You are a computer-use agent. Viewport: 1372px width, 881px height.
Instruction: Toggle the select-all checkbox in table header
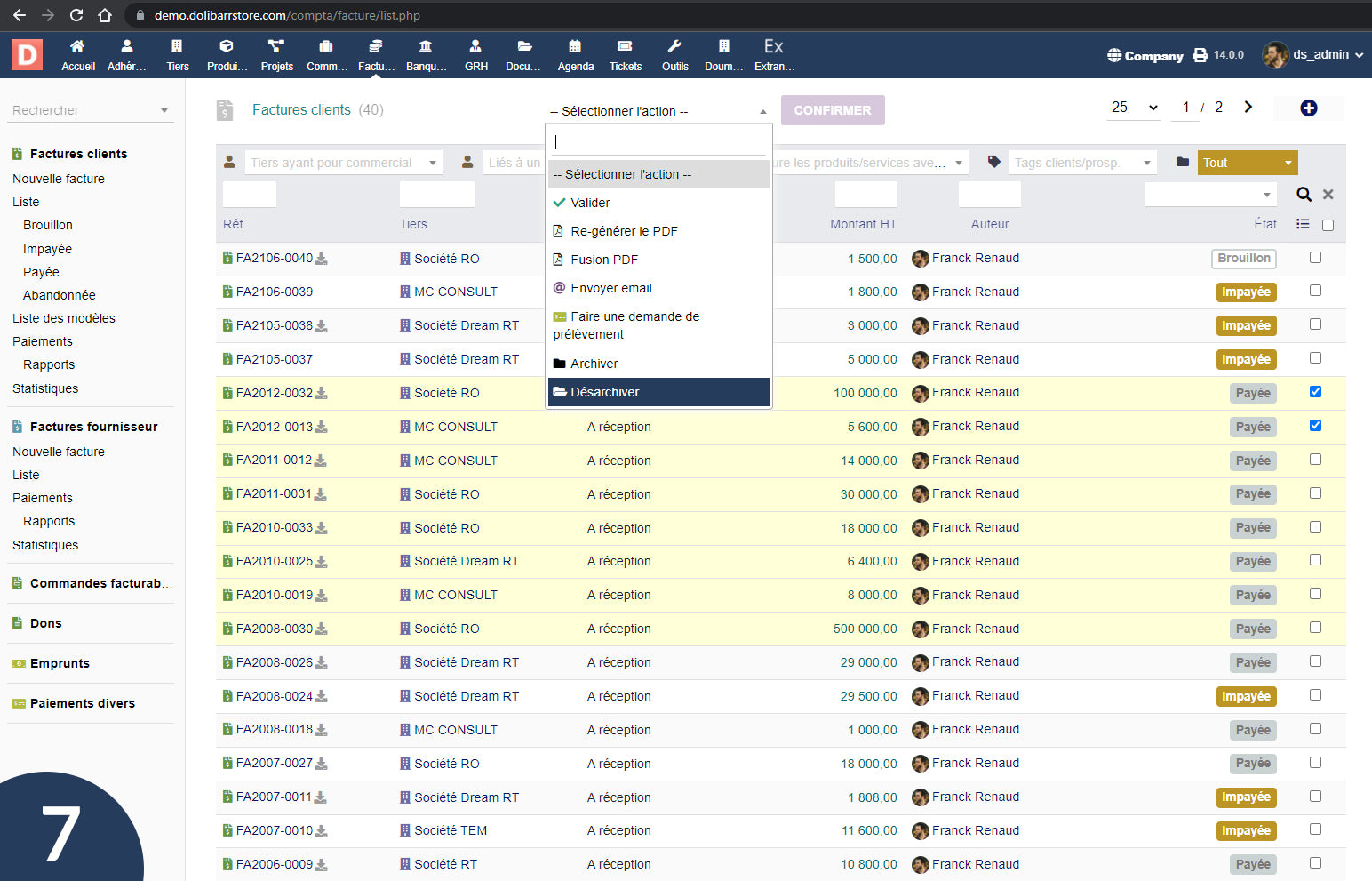[x=1328, y=226]
